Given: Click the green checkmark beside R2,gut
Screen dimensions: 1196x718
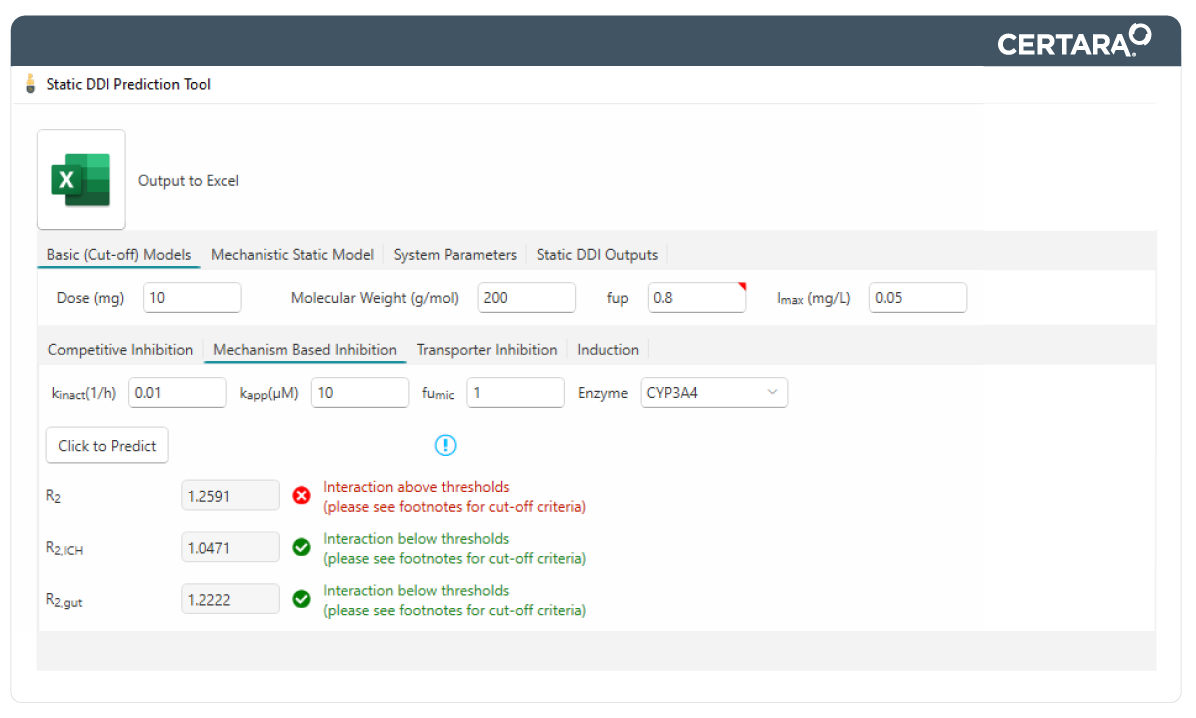Looking at the screenshot, I should click(x=301, y=599).
